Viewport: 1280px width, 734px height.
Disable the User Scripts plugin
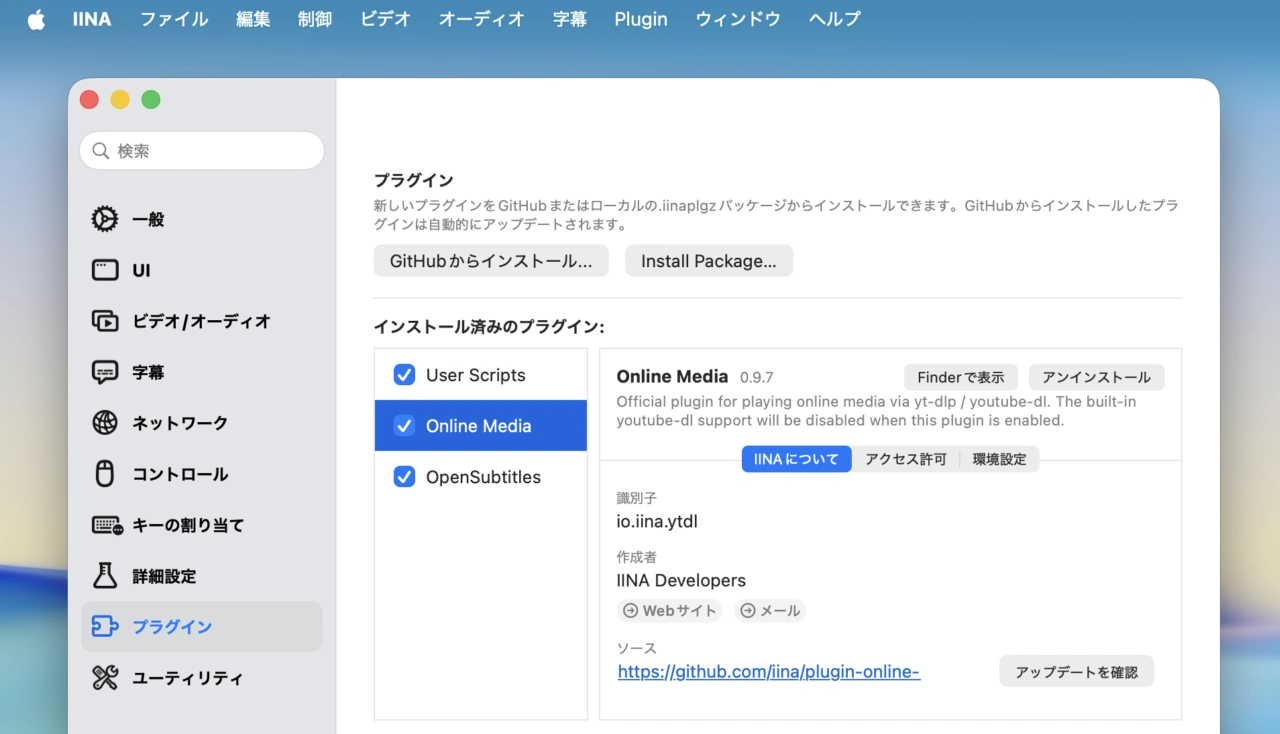(404, 375)
